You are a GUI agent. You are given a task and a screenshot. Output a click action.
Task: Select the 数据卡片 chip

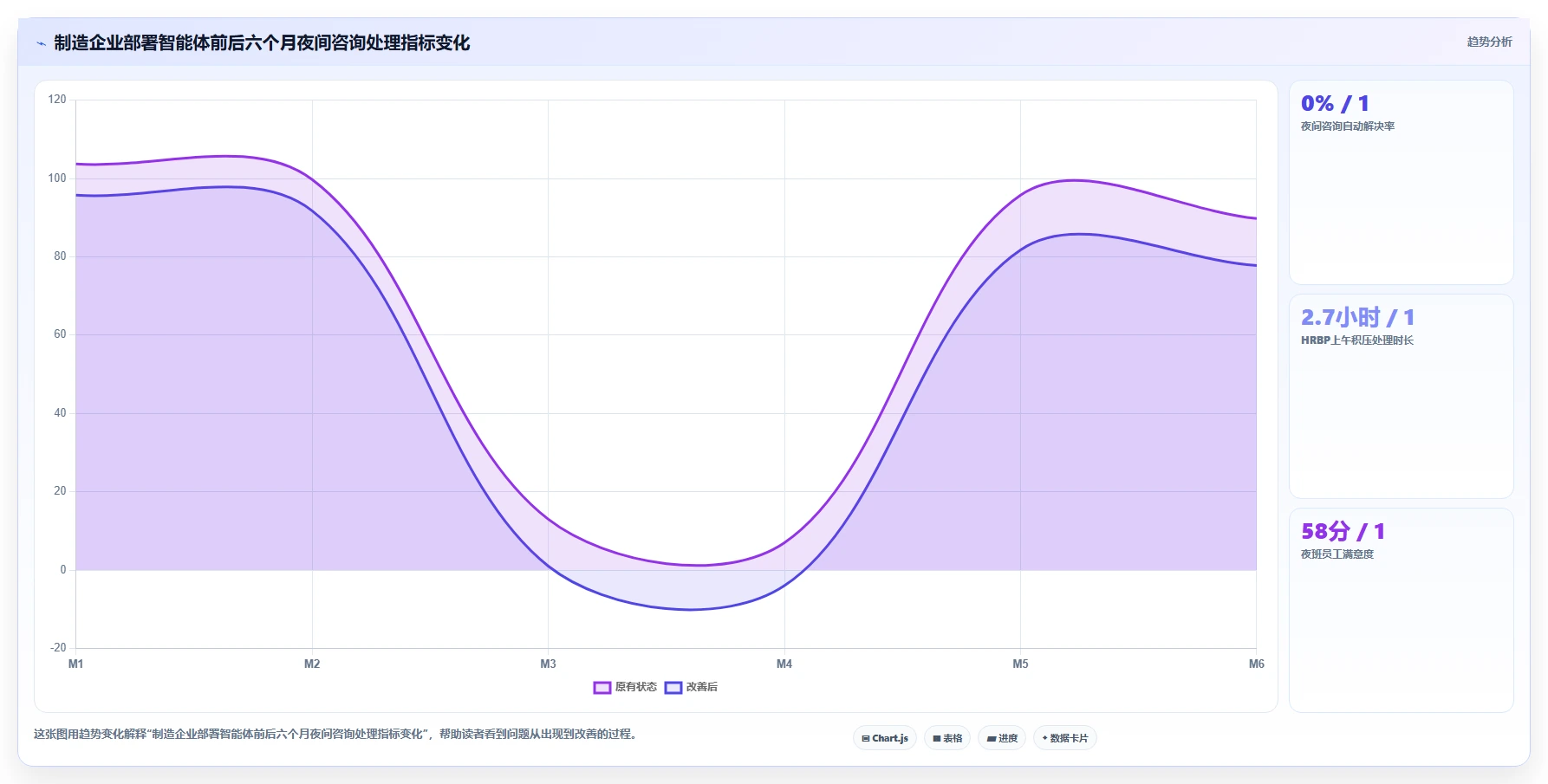coord(1064,739)
